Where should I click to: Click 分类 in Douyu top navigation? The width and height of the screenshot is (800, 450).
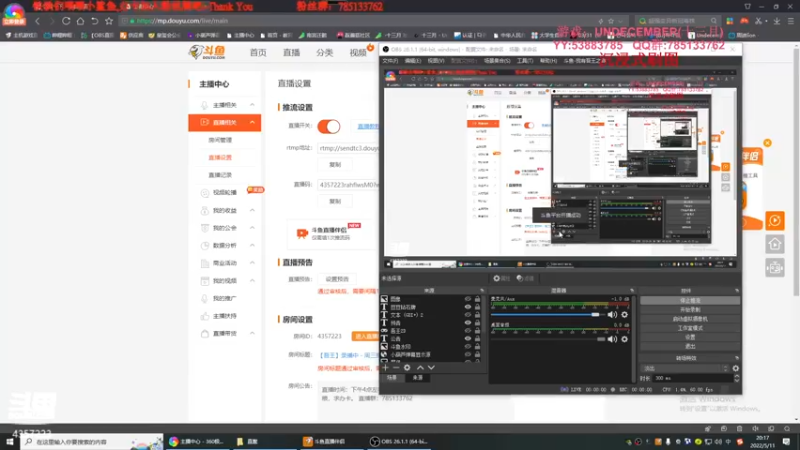coord(324,53)
